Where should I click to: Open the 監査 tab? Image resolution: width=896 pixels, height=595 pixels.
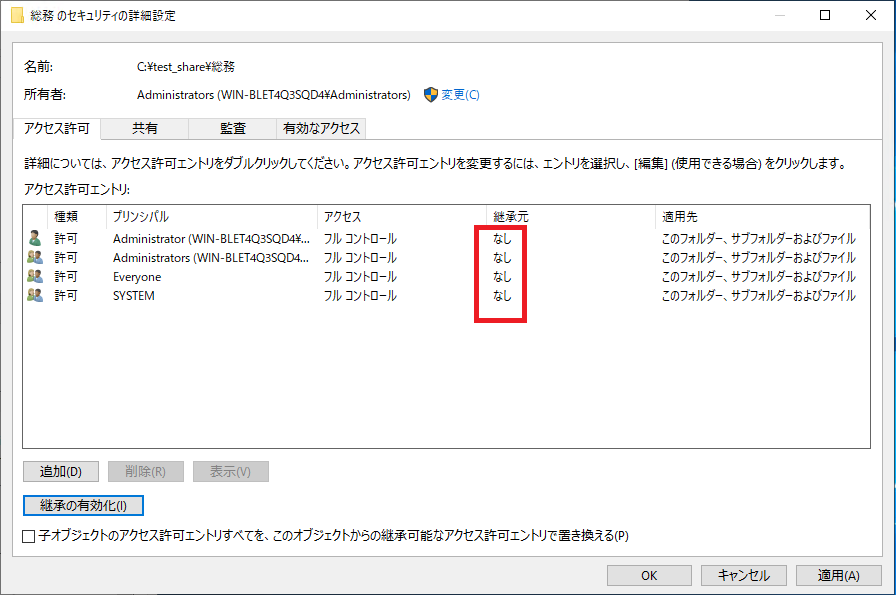click(x=233, y=129)
